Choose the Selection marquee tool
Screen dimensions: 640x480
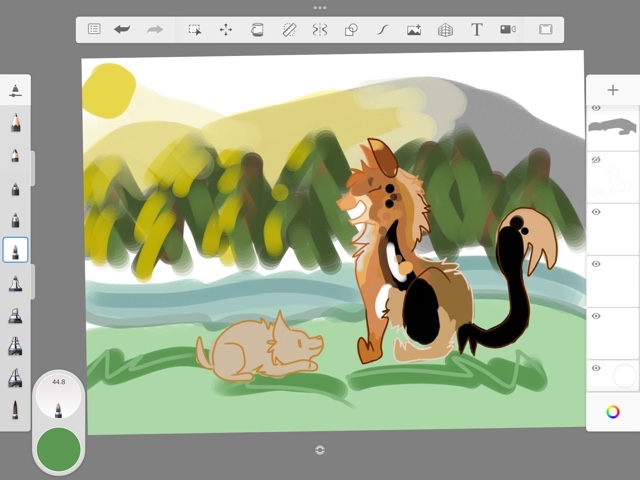(x=195, y=30)
